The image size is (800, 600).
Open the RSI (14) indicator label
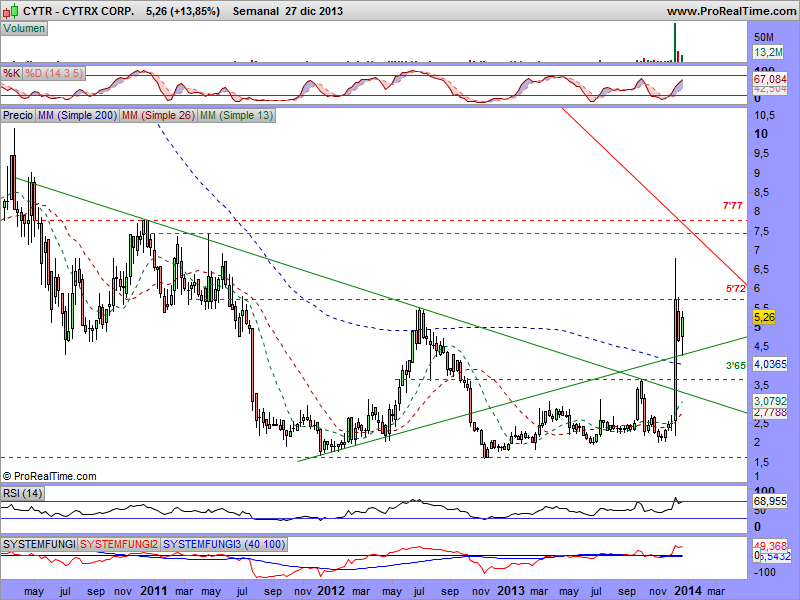(22, 493)
